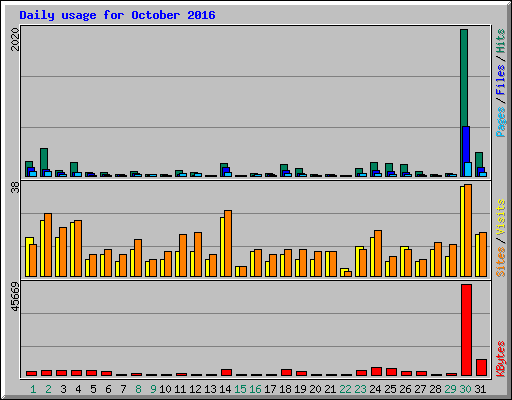The width and height of the screenshot is (512, 400).
Task: Click the red KBytes bar for day 14
Action: 226,372
